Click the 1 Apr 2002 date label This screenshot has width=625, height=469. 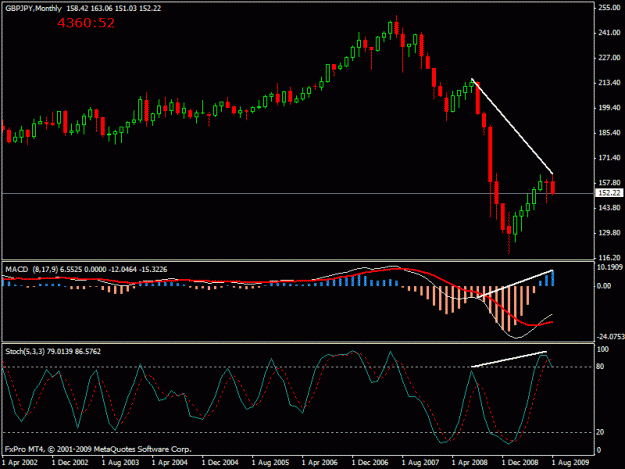20,463
